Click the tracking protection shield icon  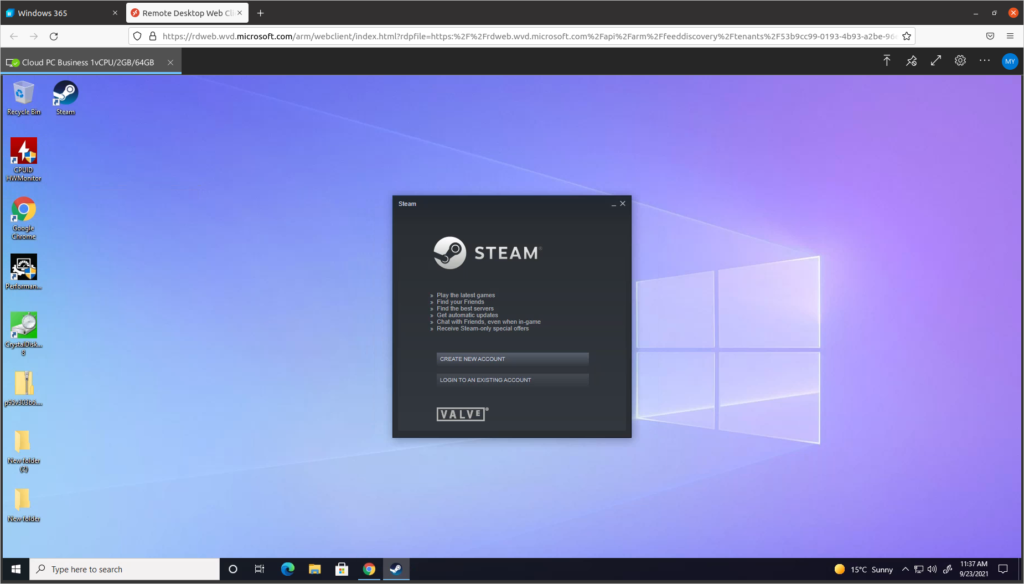(x=137, y=37)
